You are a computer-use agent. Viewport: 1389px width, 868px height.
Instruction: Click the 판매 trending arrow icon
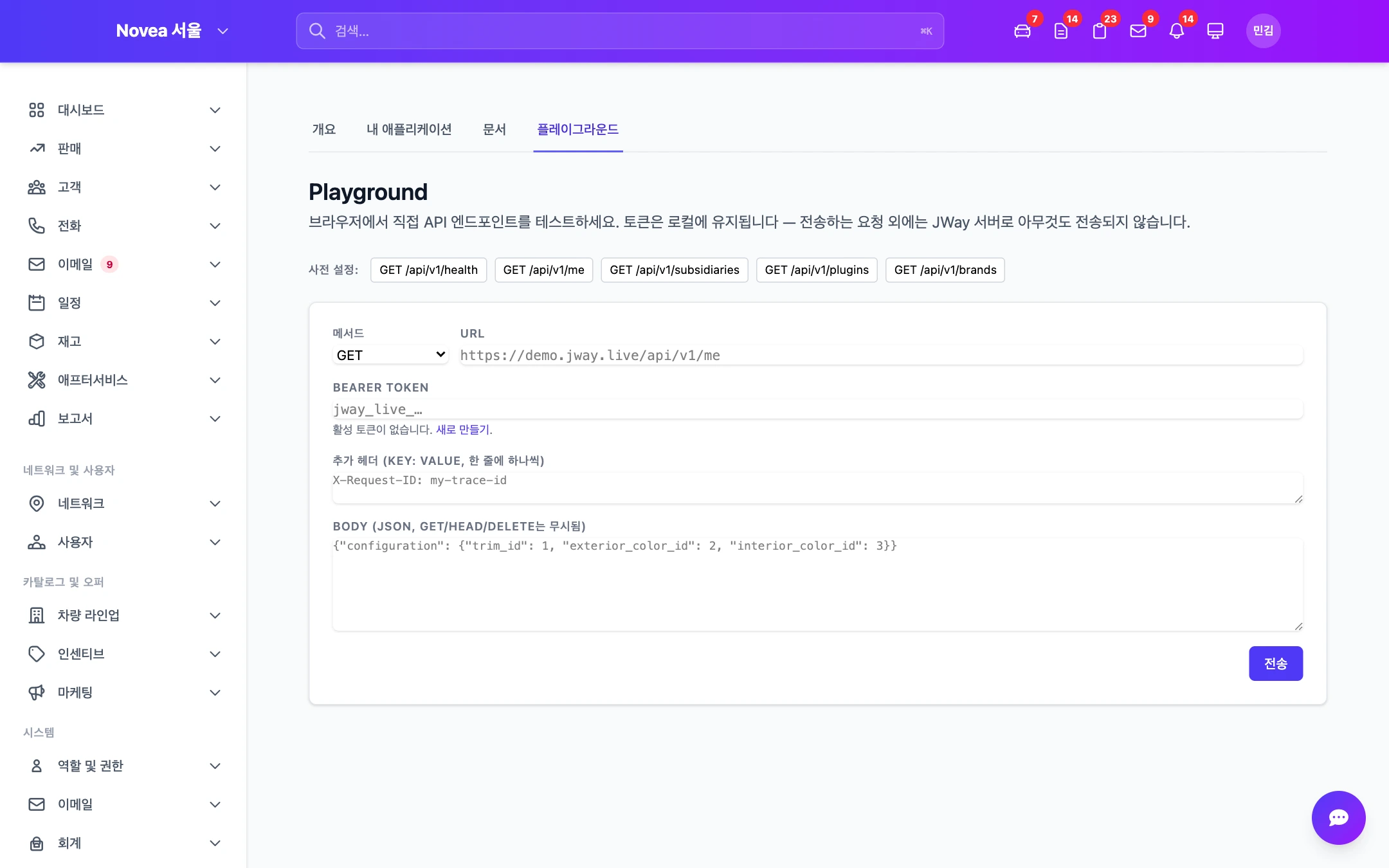(37, 149)
